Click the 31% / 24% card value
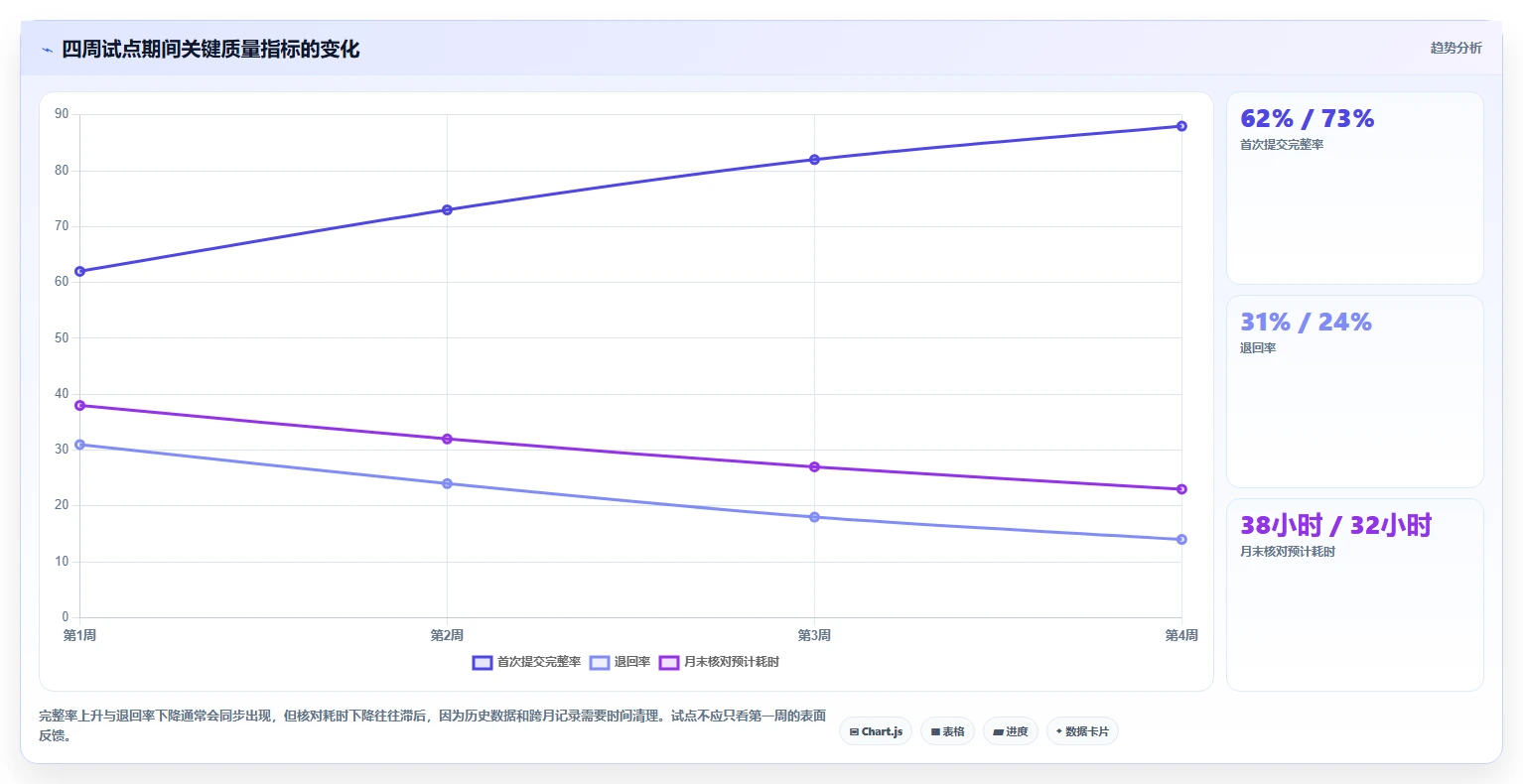Viewport: 1523px width, 784px height. coord(1306,323)
